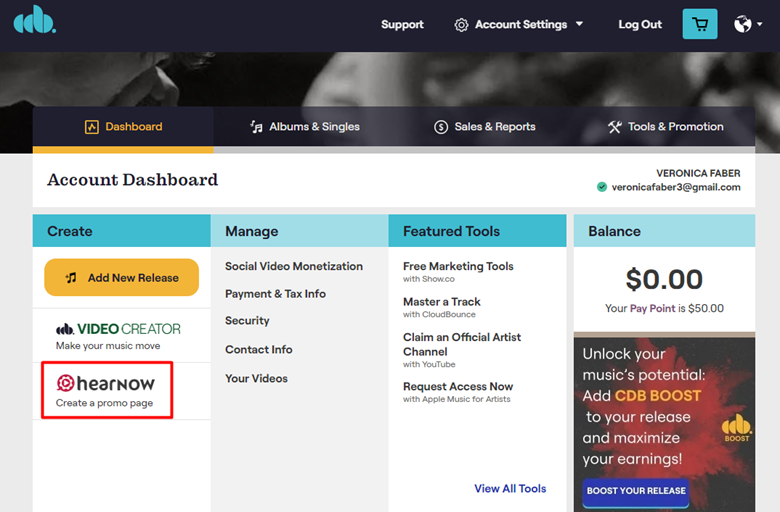
Task: Switch to the Dashboard tab
Action: click(x=123, y=127)
